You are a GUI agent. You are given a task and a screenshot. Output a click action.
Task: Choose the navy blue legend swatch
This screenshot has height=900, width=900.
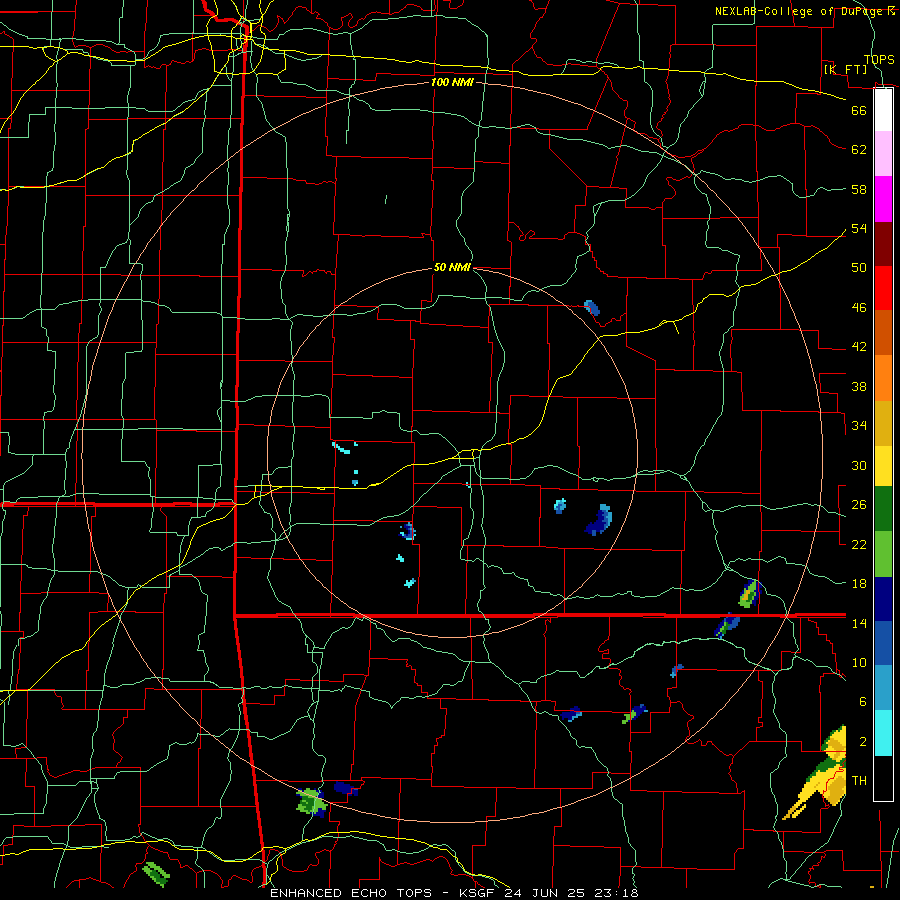point(883,599)
